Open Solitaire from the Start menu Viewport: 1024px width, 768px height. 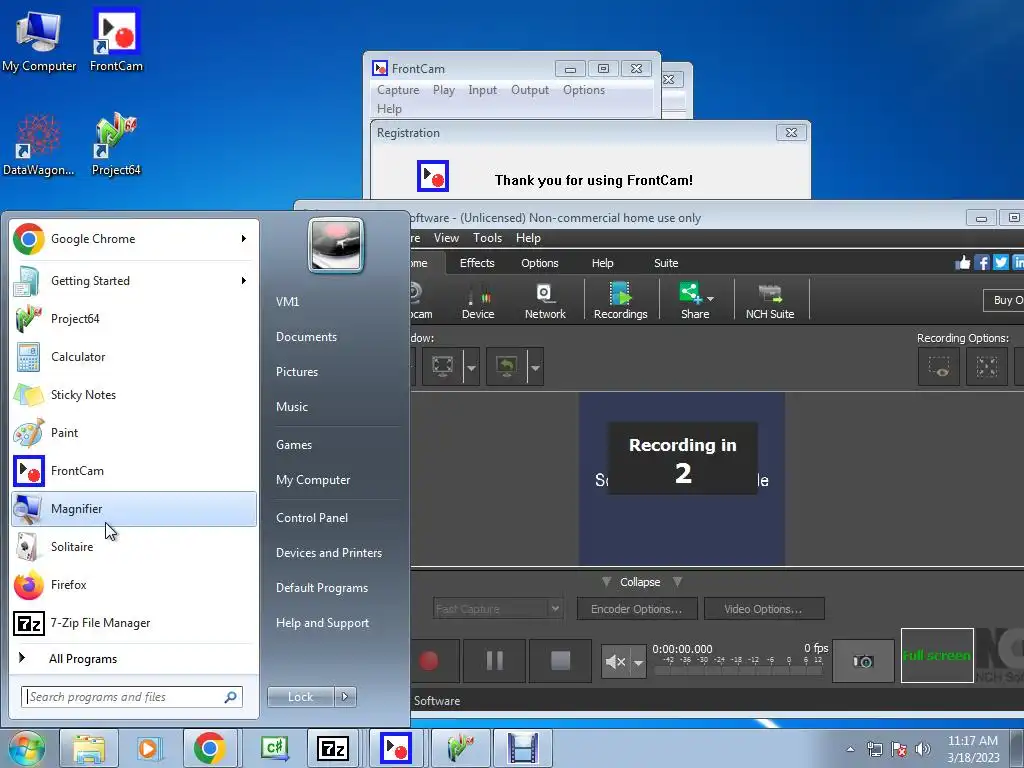(x=134, y=547)
